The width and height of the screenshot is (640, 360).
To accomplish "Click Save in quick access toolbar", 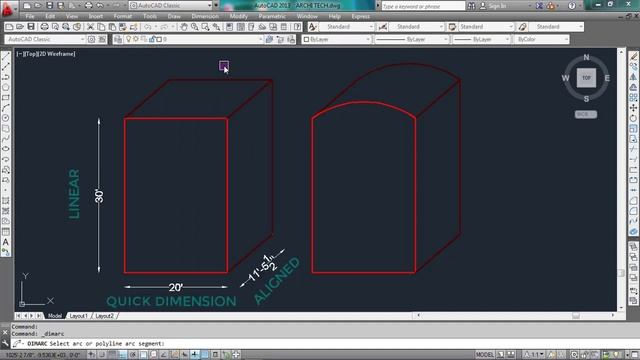I will point(49,6).
